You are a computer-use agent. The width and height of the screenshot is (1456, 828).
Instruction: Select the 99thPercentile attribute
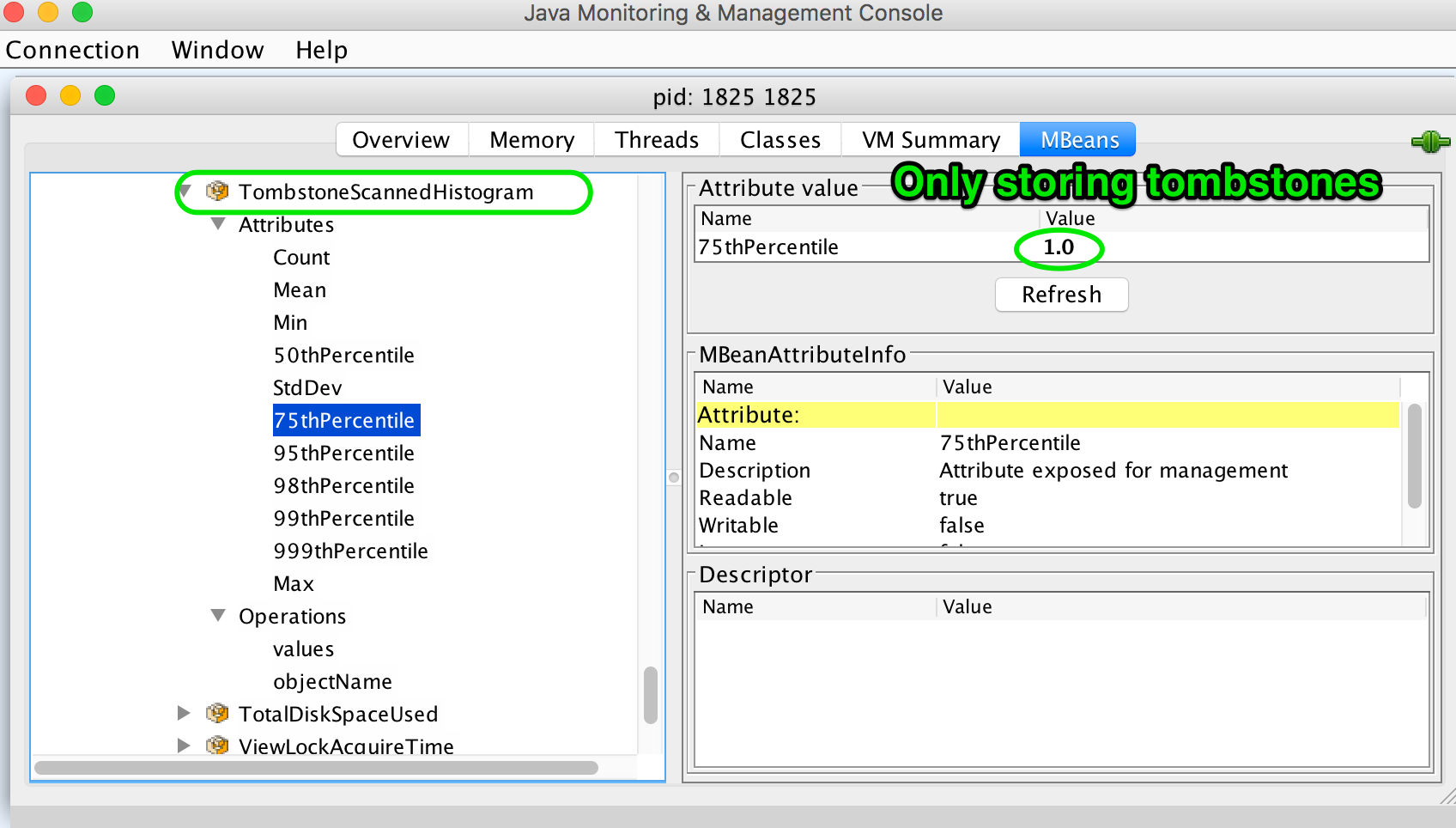tap(343, 518)
